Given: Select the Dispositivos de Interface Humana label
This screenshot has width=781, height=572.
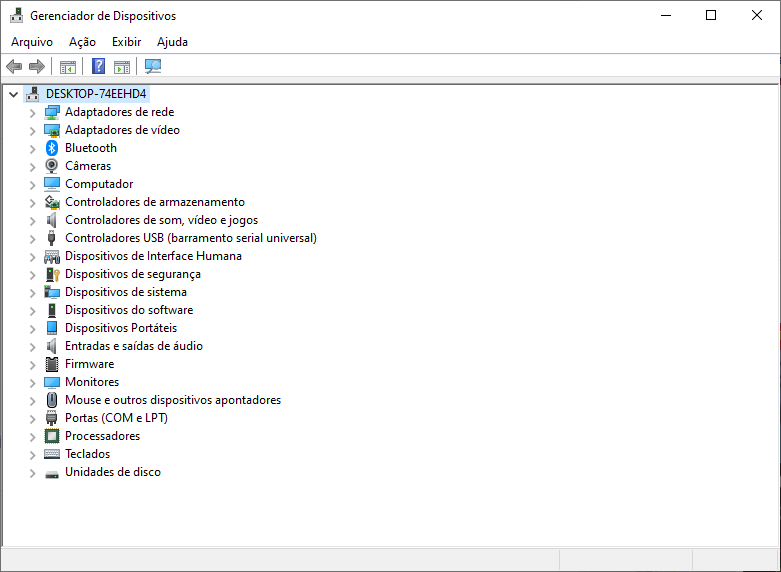Looking at the screenshot, I should 153,256.
